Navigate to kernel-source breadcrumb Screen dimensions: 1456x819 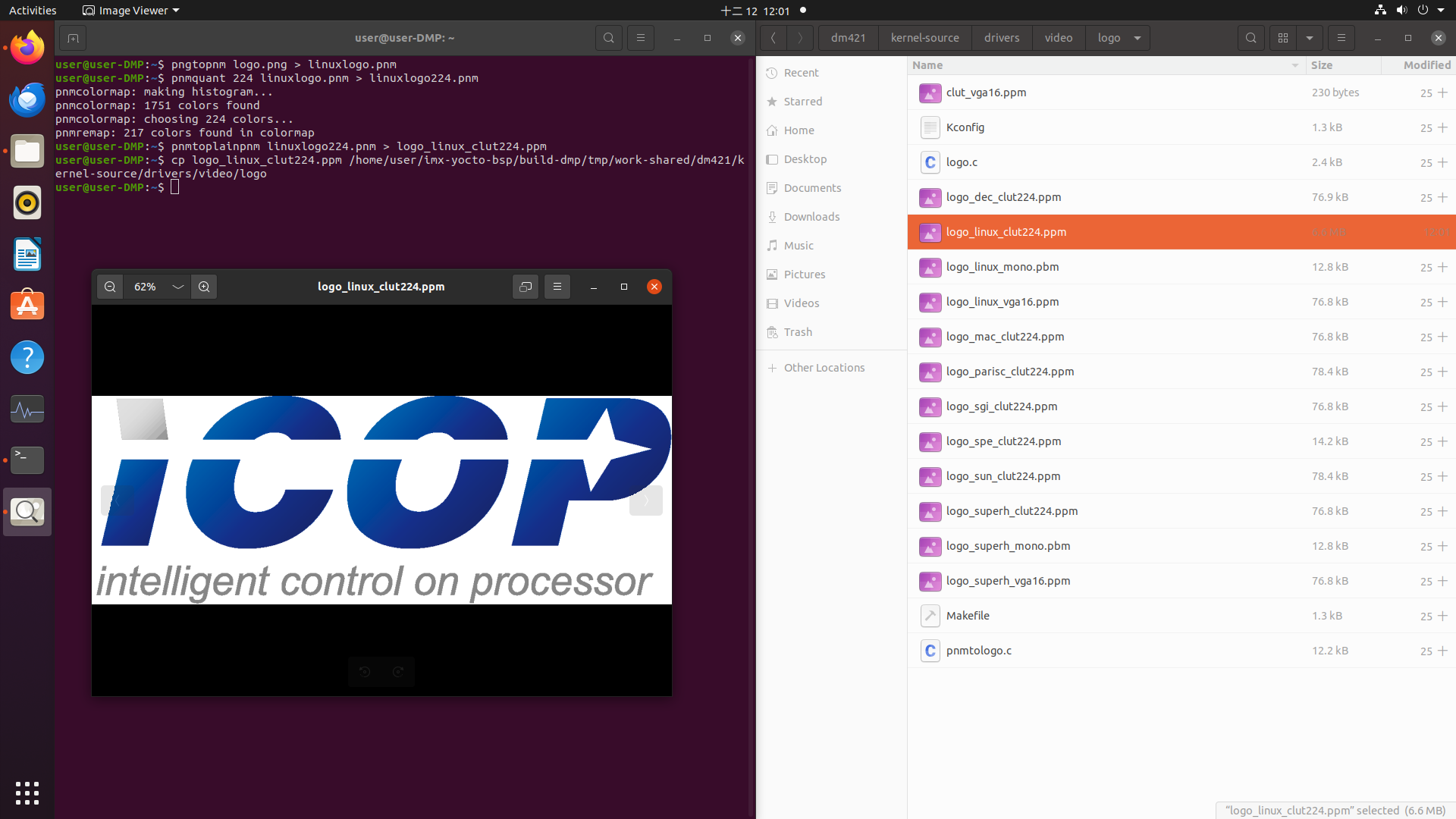tap(924, 38)
